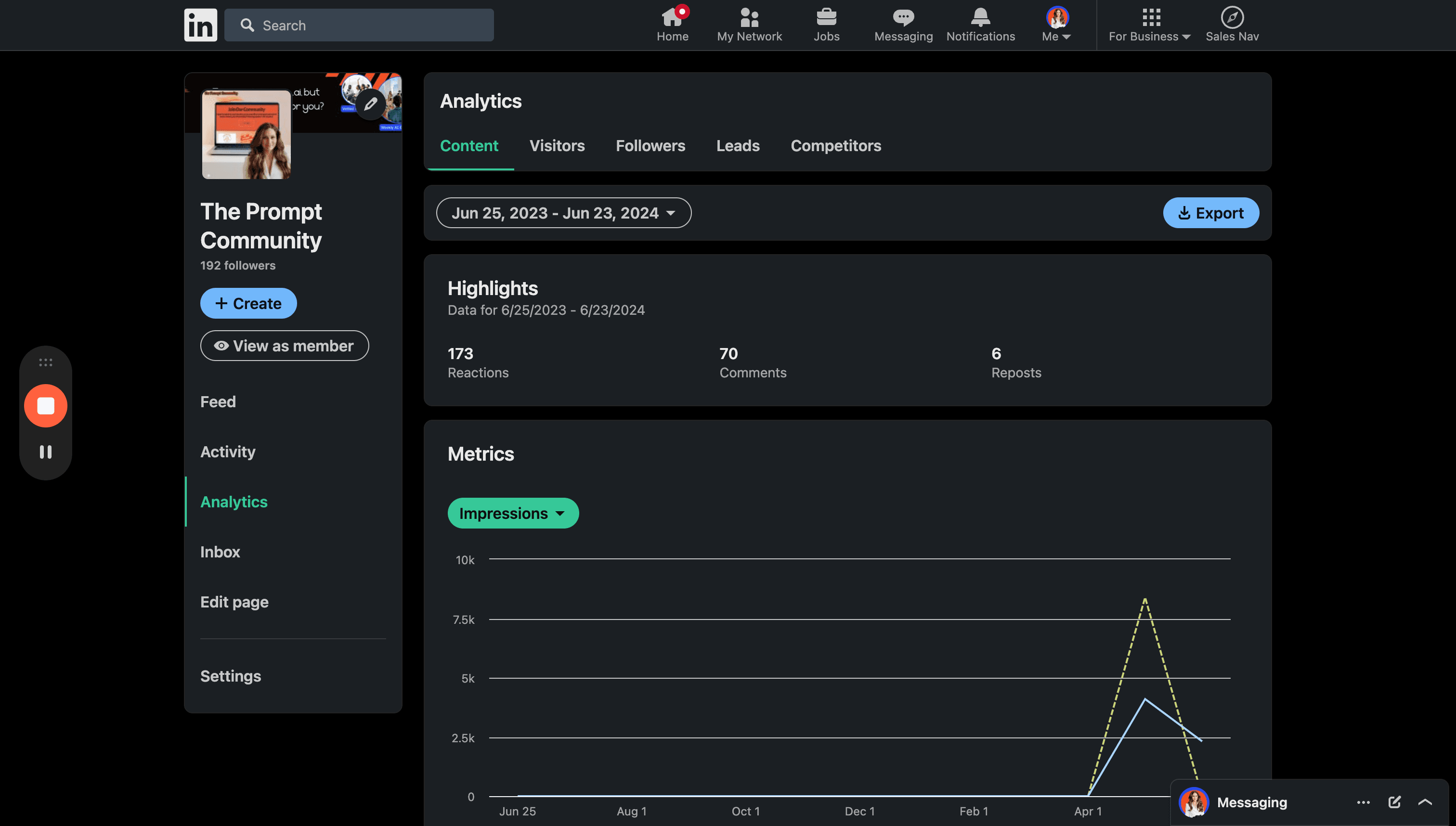Stop the screen recording
The width and height of the screenshot is (1456, 826).
(x=45, y=406)
